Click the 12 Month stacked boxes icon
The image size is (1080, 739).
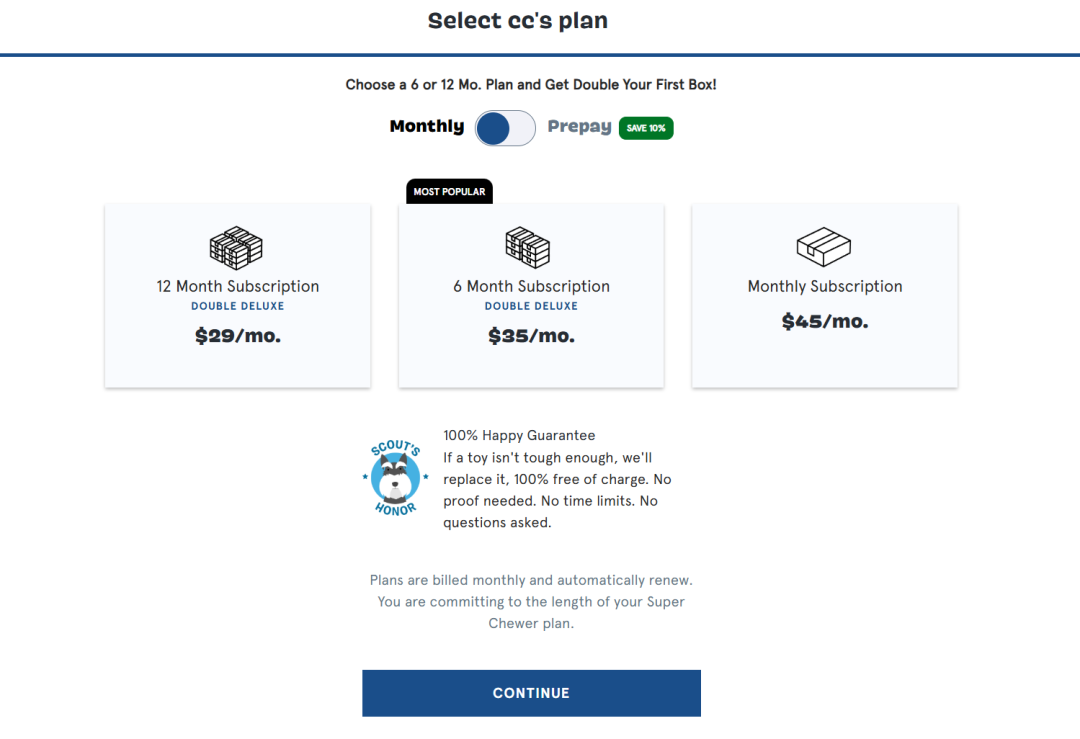click(x=236, y=248)
